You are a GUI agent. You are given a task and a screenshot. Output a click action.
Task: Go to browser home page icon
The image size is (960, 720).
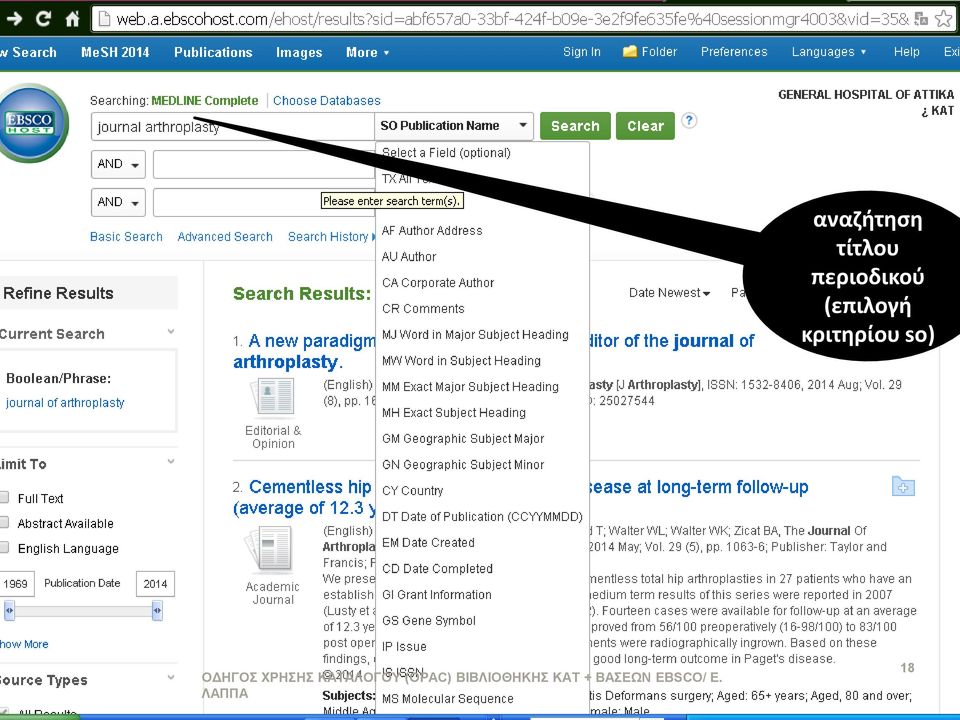pos(72,19)
